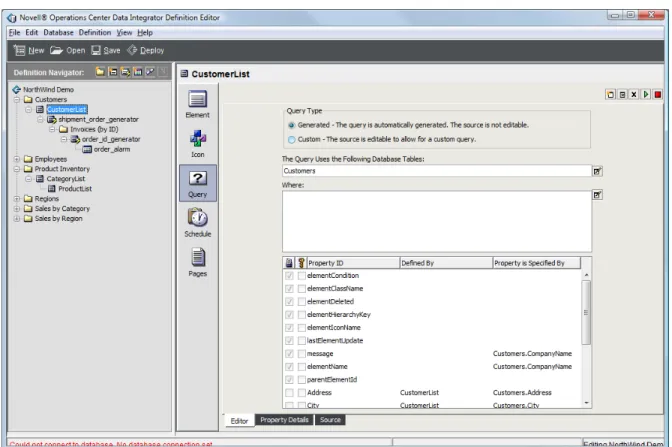The width and height of the screenshot is (672, 447).
Task: Select the Pages panel icon
Action: tap(198, 262)
